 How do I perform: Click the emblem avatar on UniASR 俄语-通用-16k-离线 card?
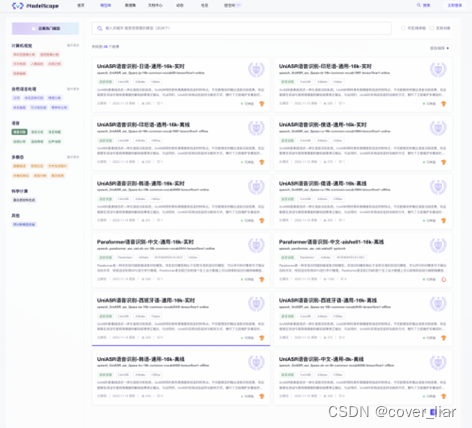click(438, 187)
